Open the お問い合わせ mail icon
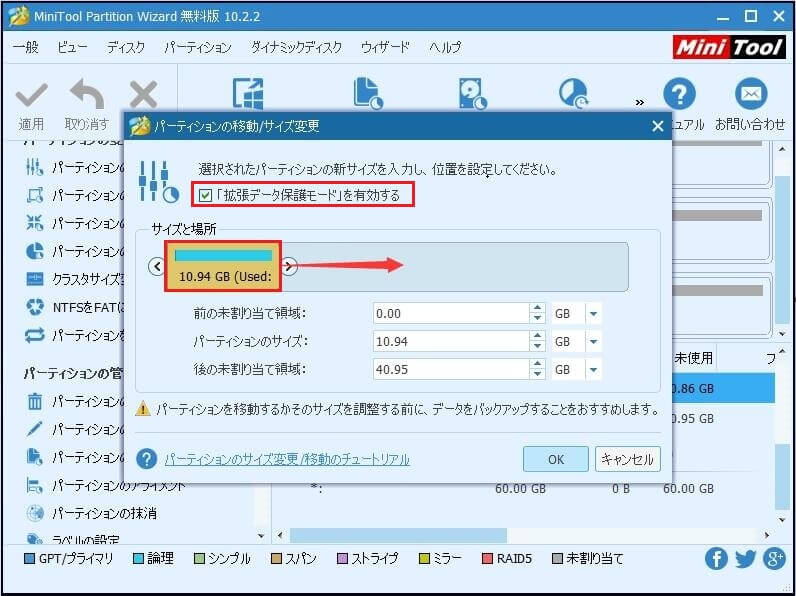Image resolution: width=796 pixels, height=596 pixels. click(x=751, y=94)
